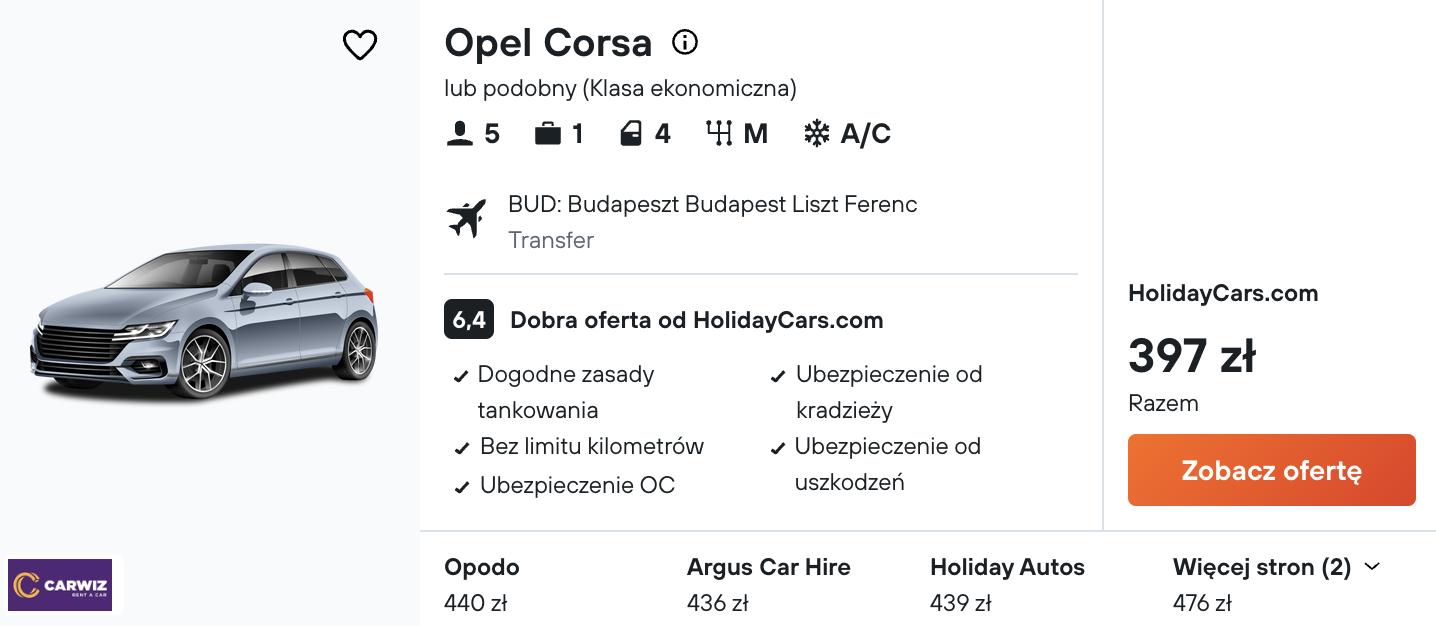Click the Opel Corsa title
This screenshot has width=1436, height=626.
(x=548, y=43)
